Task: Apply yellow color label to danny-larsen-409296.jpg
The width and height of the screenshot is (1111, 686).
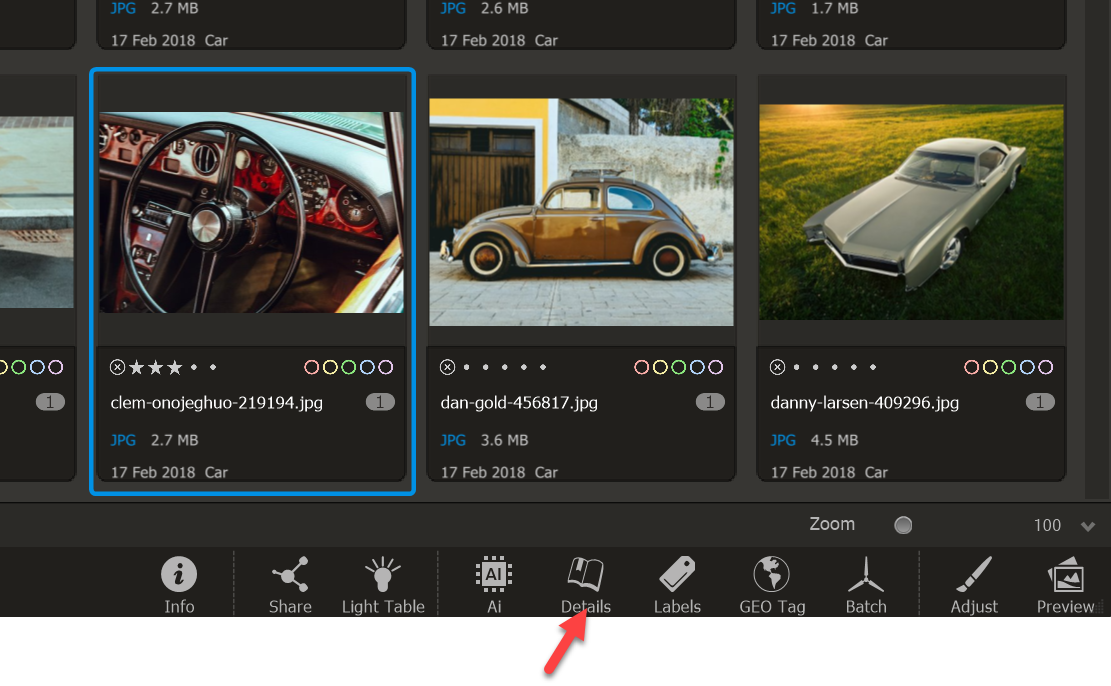Action: tap(991, 367)
